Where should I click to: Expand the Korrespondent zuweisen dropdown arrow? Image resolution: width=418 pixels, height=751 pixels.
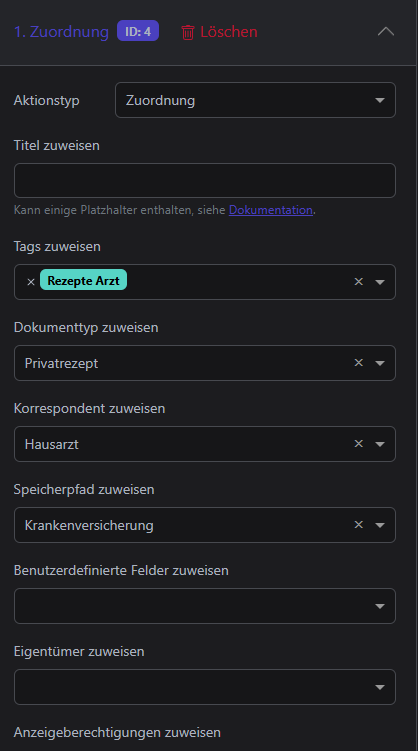click(380, 444)
